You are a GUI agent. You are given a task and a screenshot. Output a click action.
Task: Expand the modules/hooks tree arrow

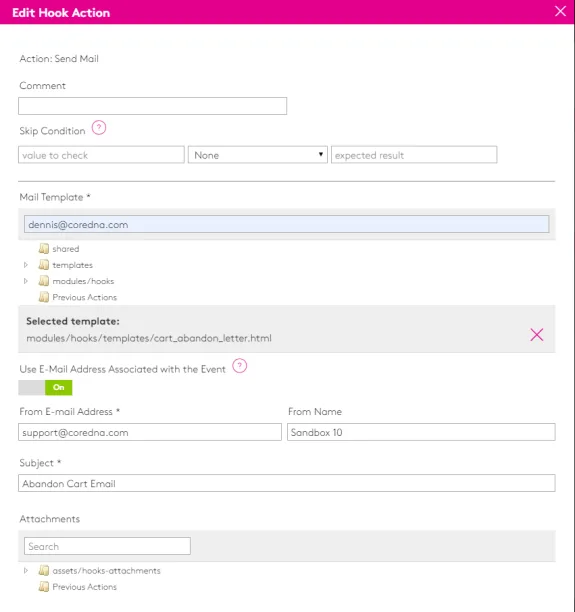coord(26,281)
